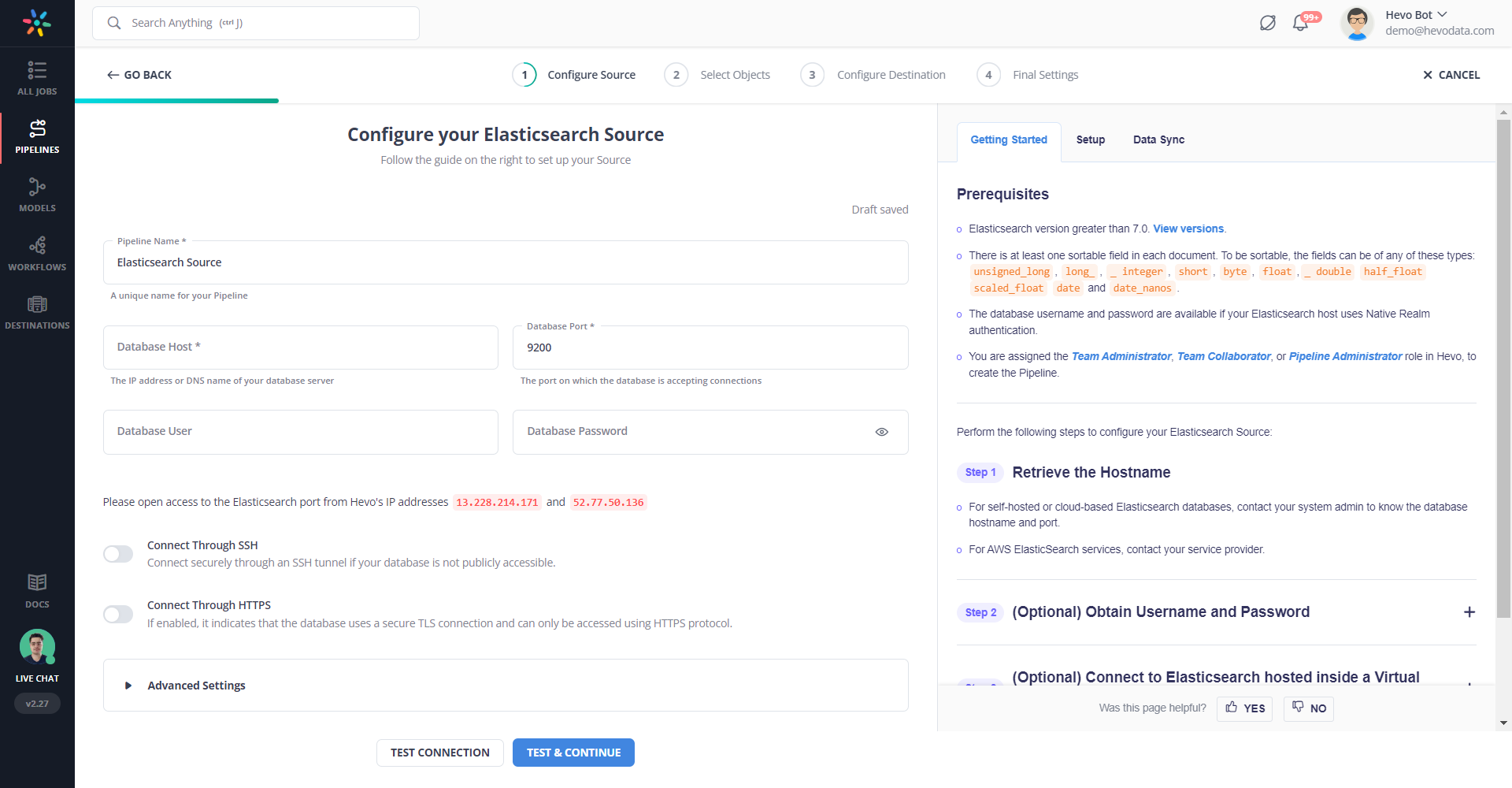Switch to Getting Started tab
The height and width of the screenshot is (788, 1512).
point(1009,140)
